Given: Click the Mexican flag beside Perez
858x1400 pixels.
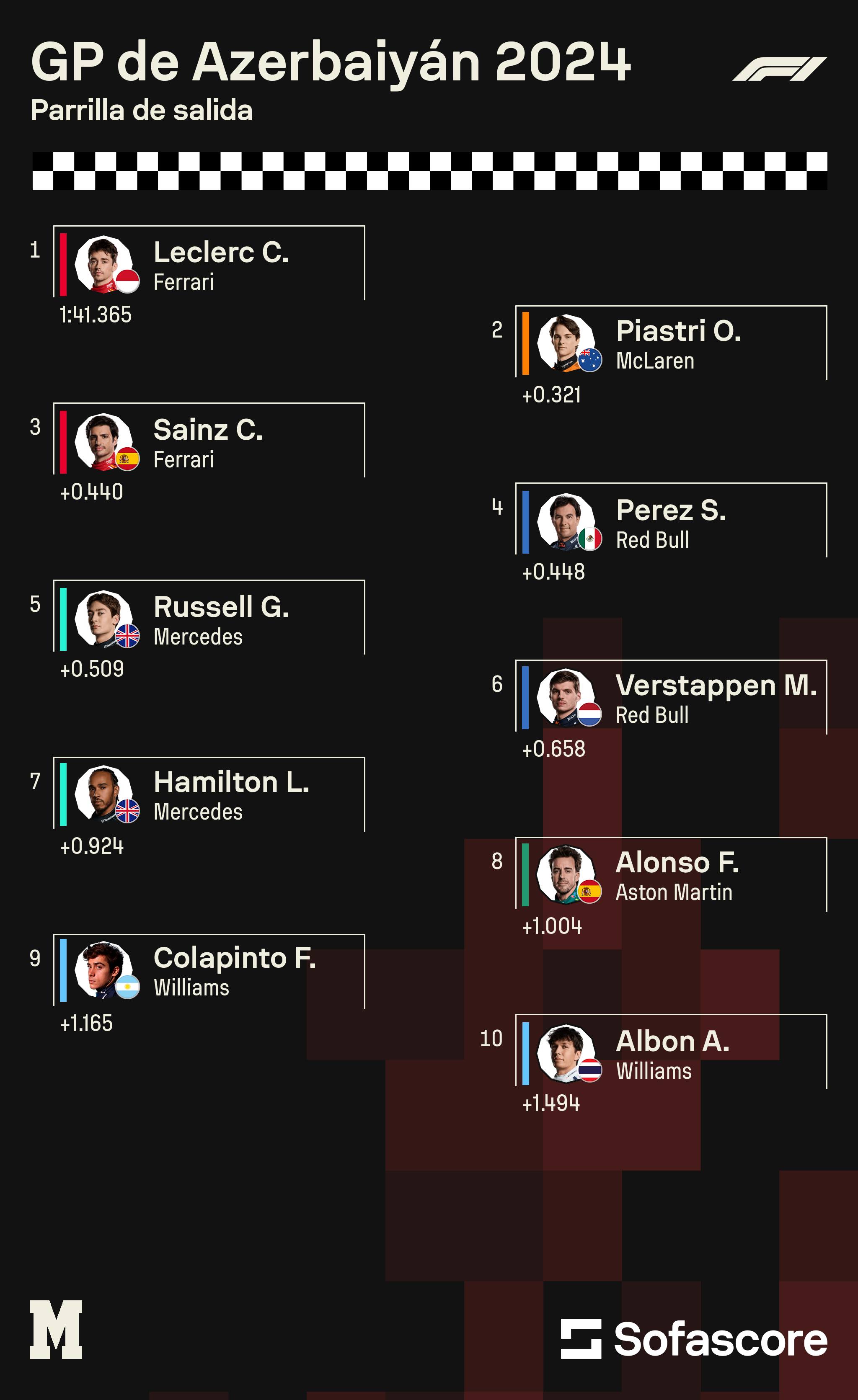Looking at the screenshot, I should click(590, 539).
